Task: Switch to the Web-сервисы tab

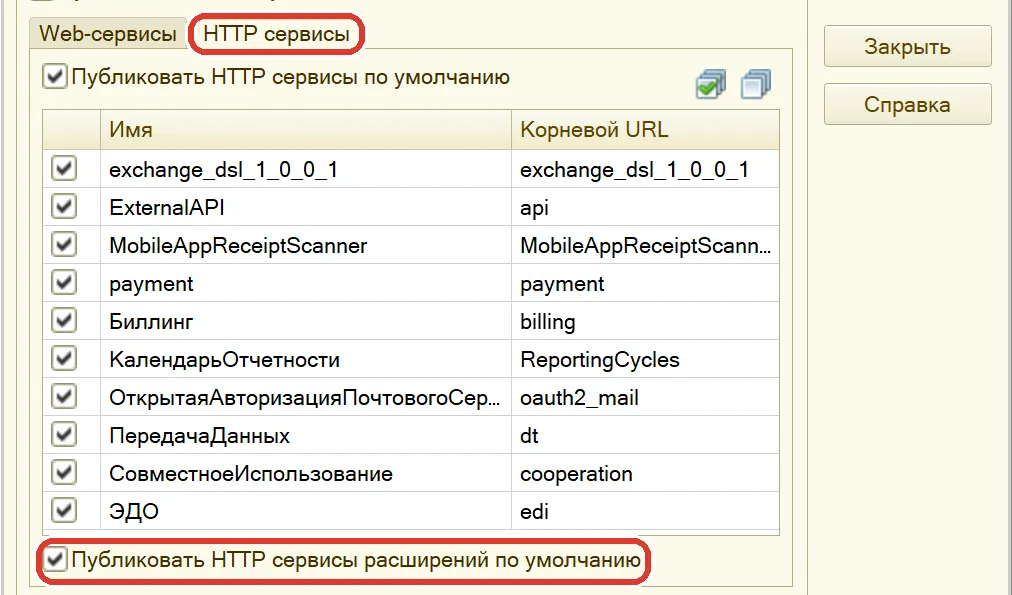Action: click(x=108, y=34)
